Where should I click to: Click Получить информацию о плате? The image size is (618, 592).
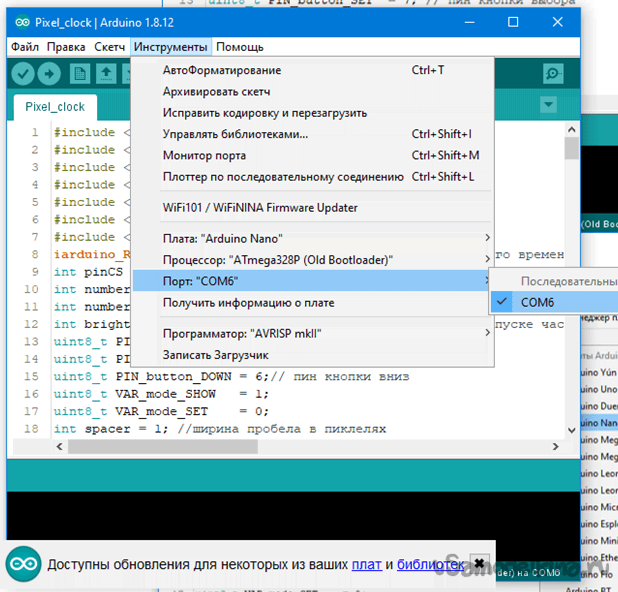pyautogui.click(x=313, y=303)
